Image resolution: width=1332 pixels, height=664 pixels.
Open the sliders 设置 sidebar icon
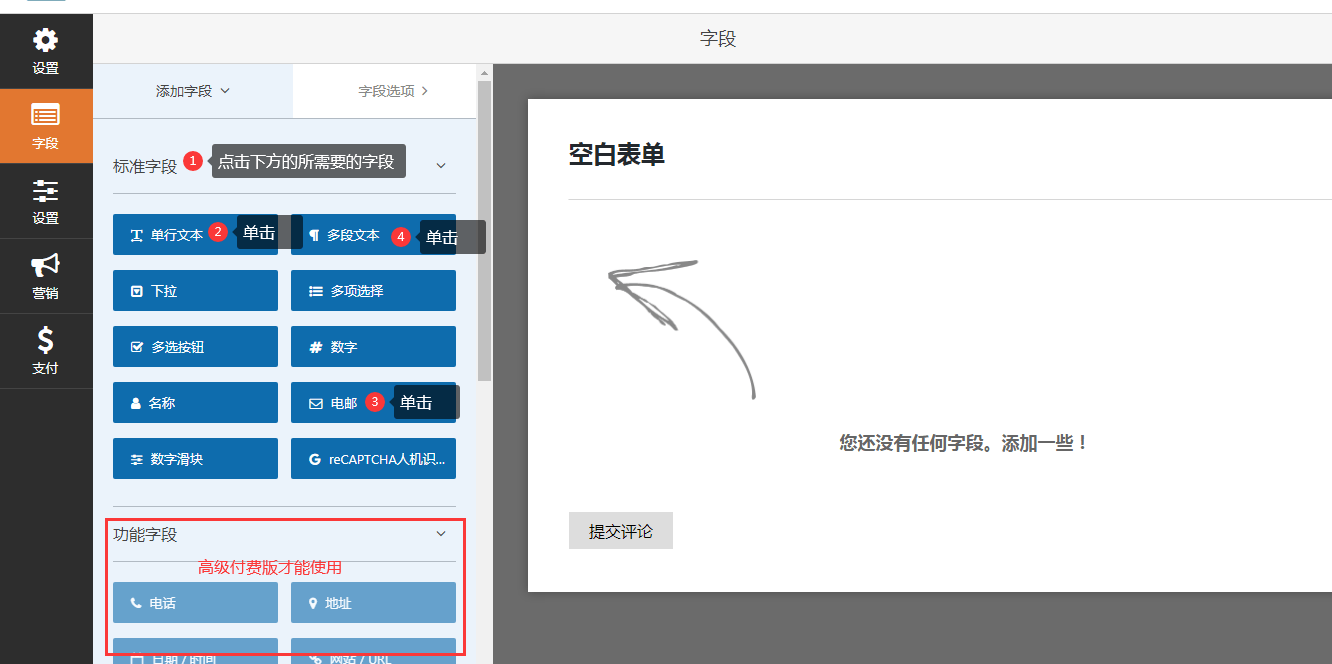click(46, 201)
